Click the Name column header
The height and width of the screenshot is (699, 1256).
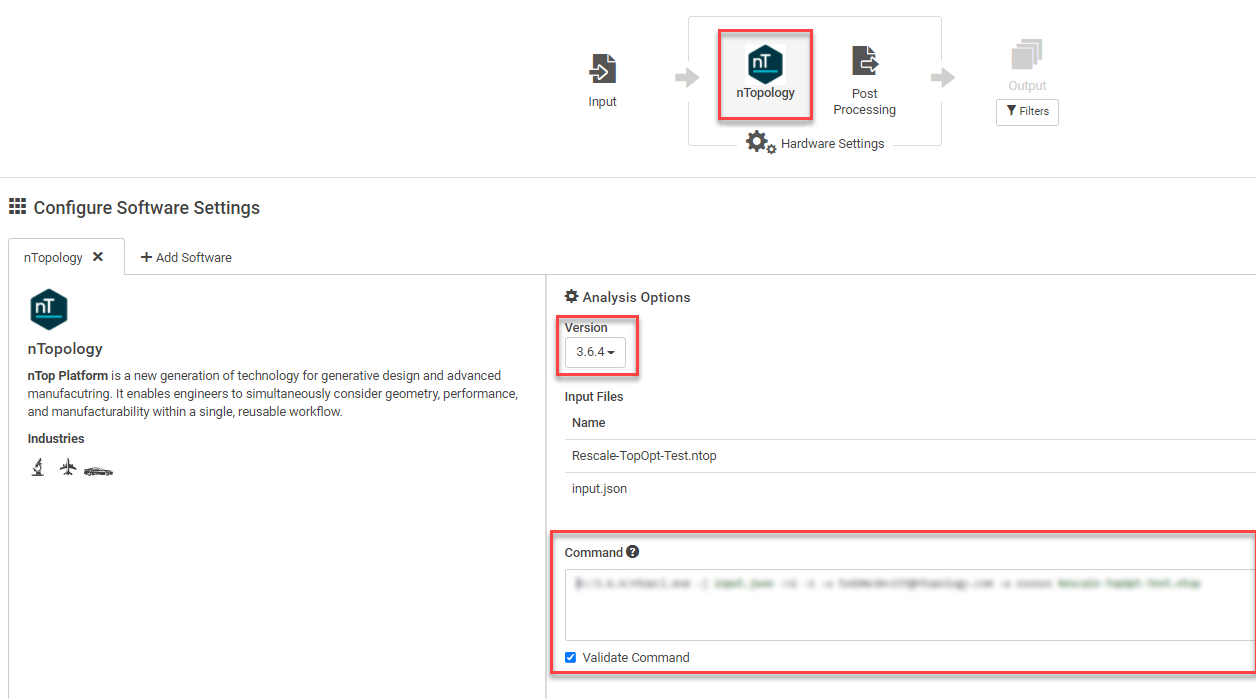[589, 423]
